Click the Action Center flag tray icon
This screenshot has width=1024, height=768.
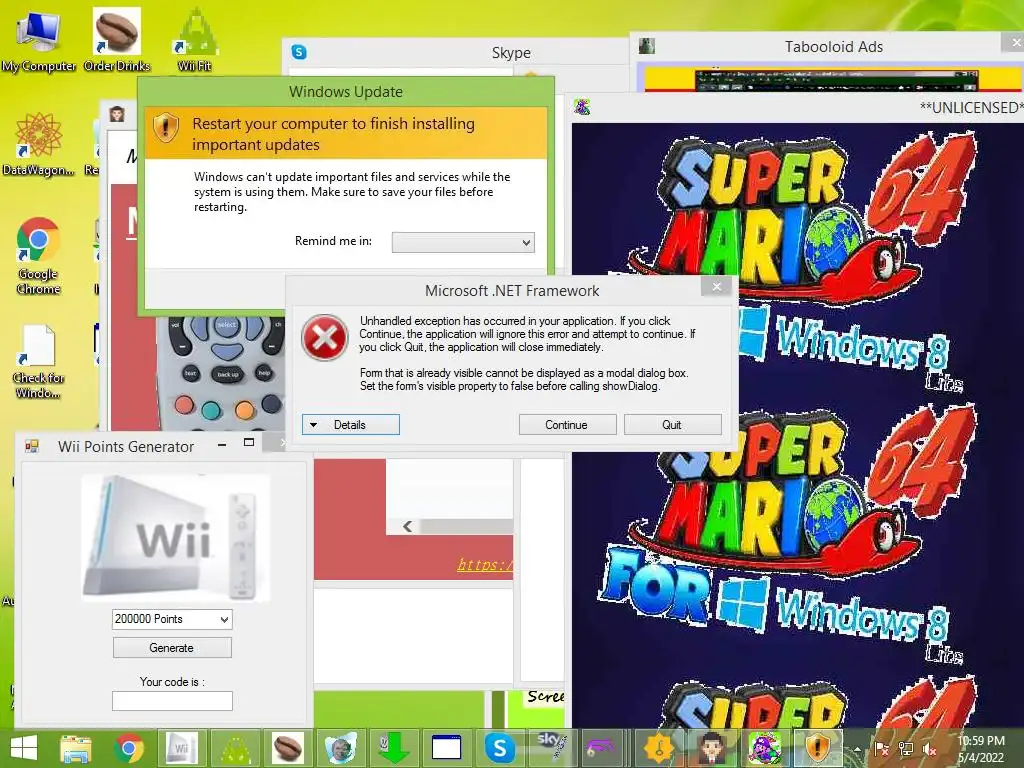tap(882, 749)
